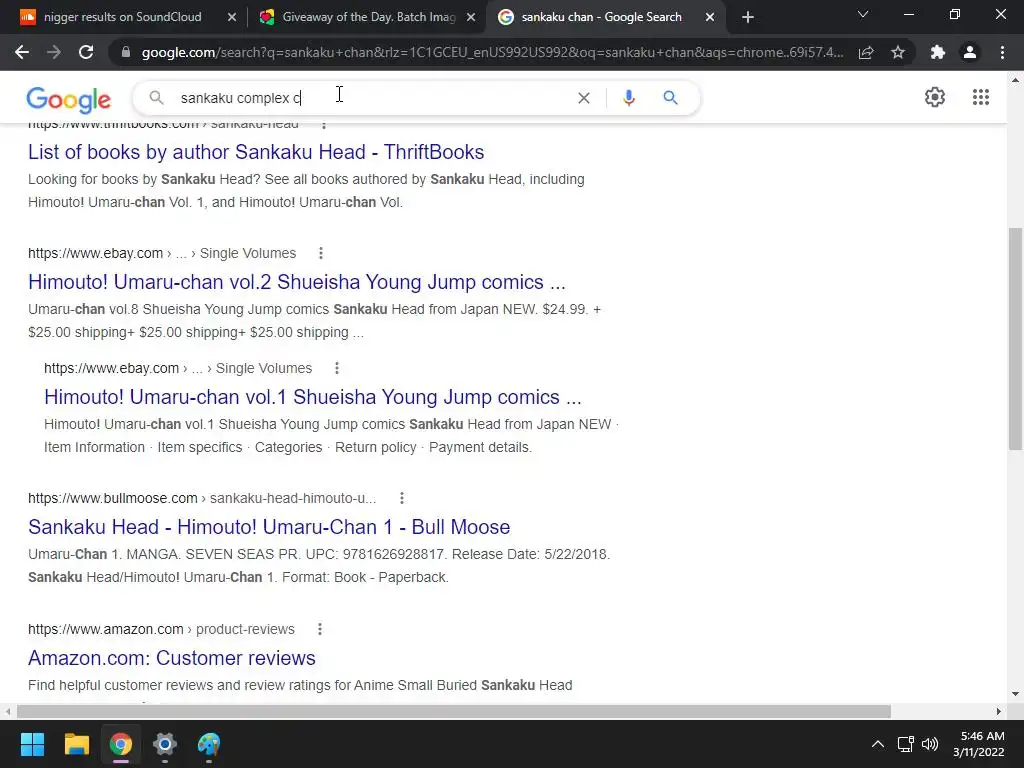Open more options for the Amazon result

click(x=319, y=630)
